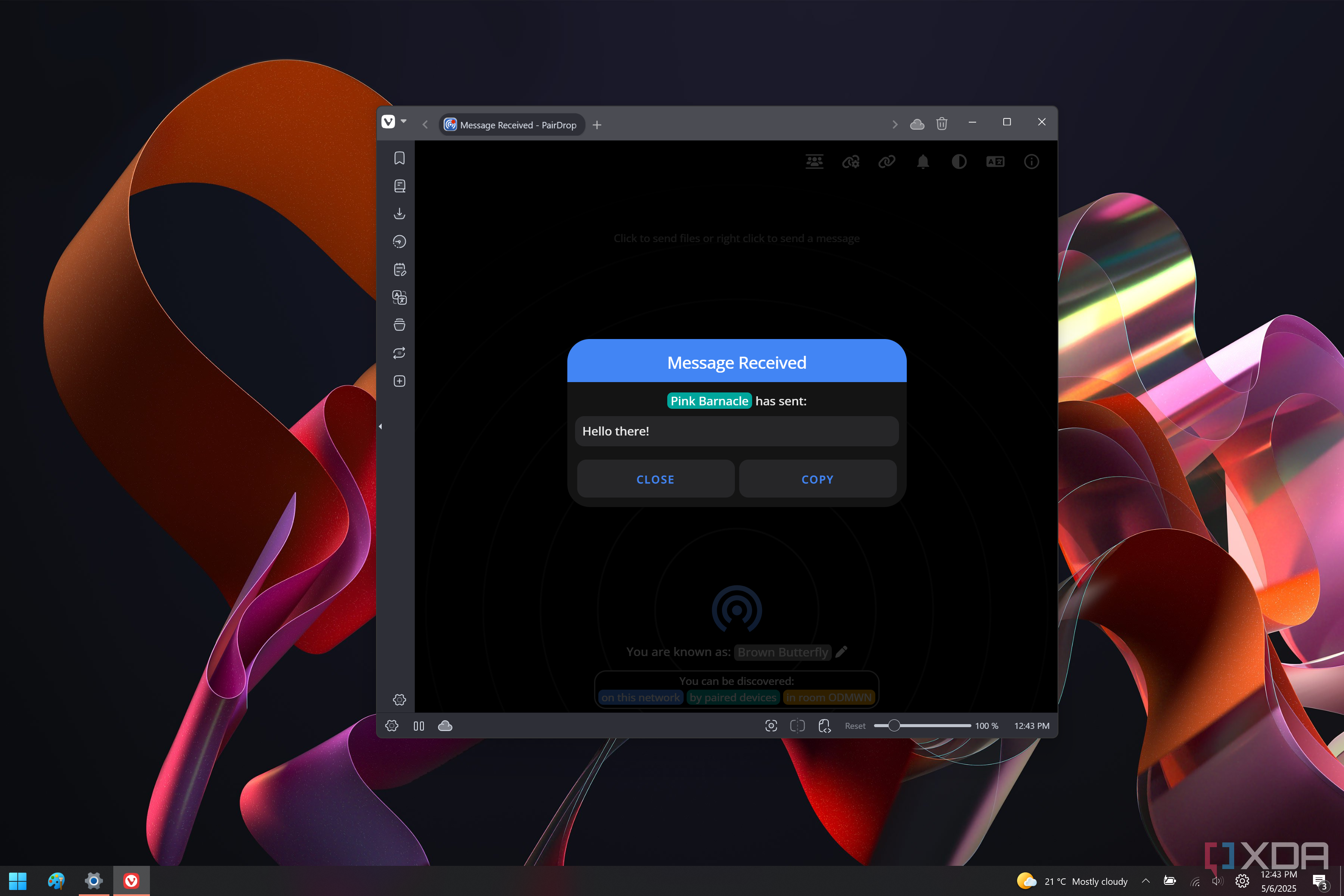
Task: Open page actions icon
Action: (824, 726)
